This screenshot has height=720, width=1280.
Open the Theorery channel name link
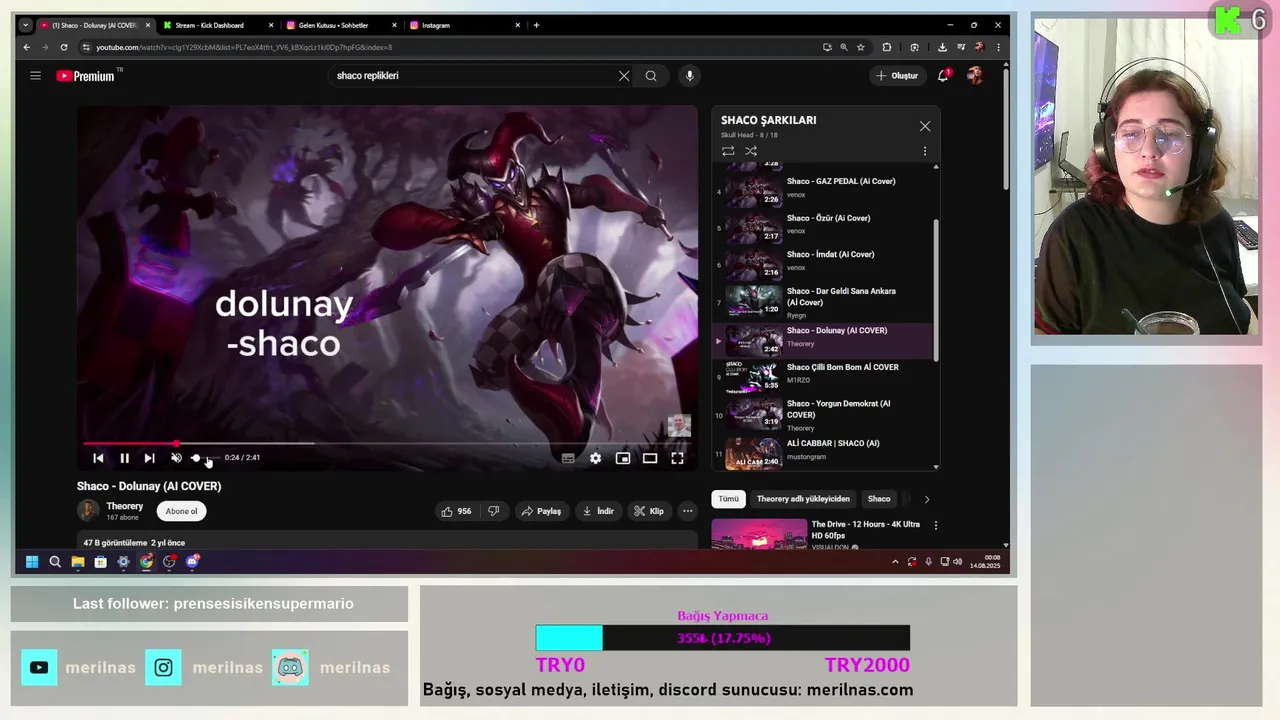(125, 506)
